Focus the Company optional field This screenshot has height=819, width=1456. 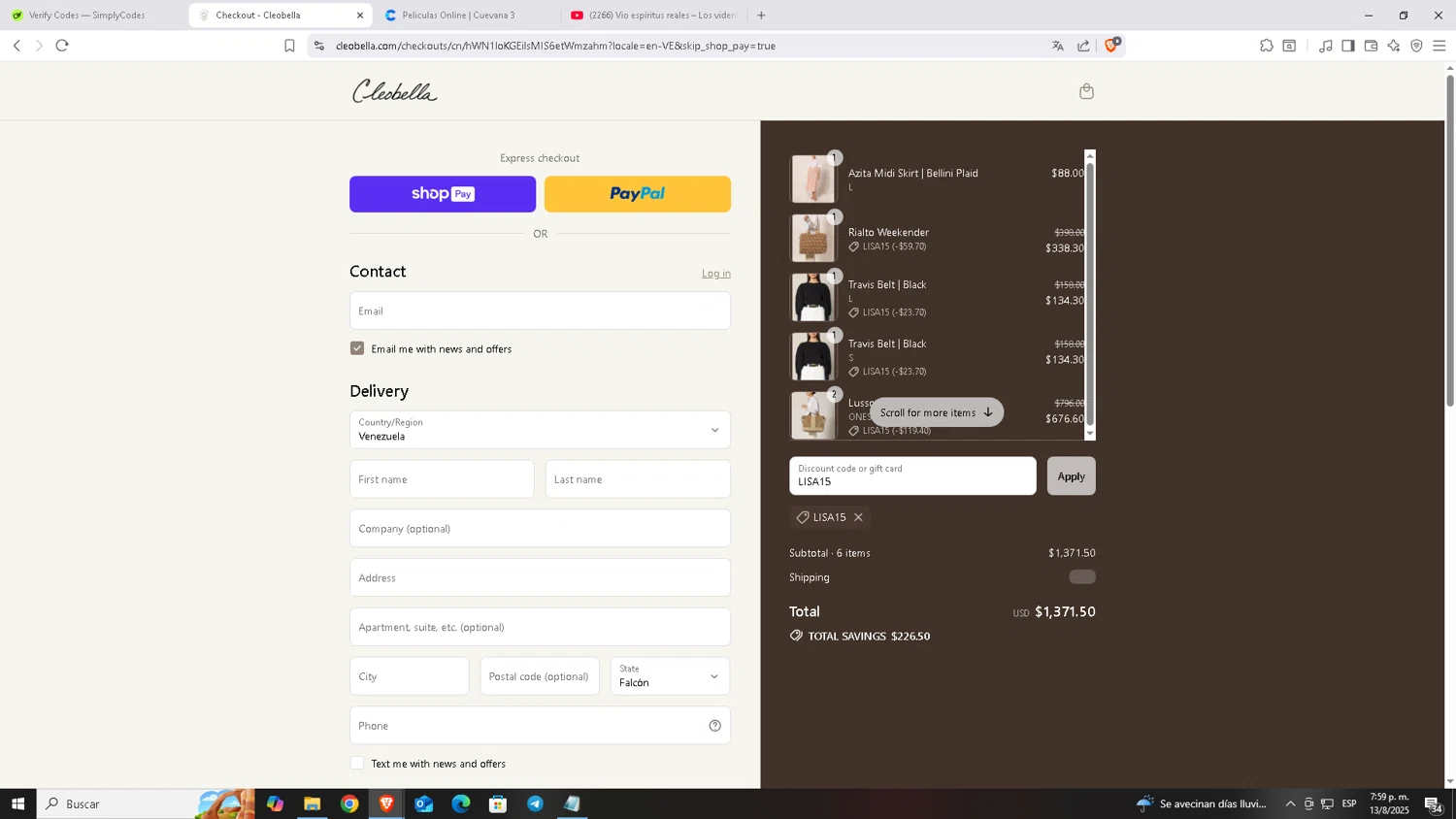pos(540,529)
